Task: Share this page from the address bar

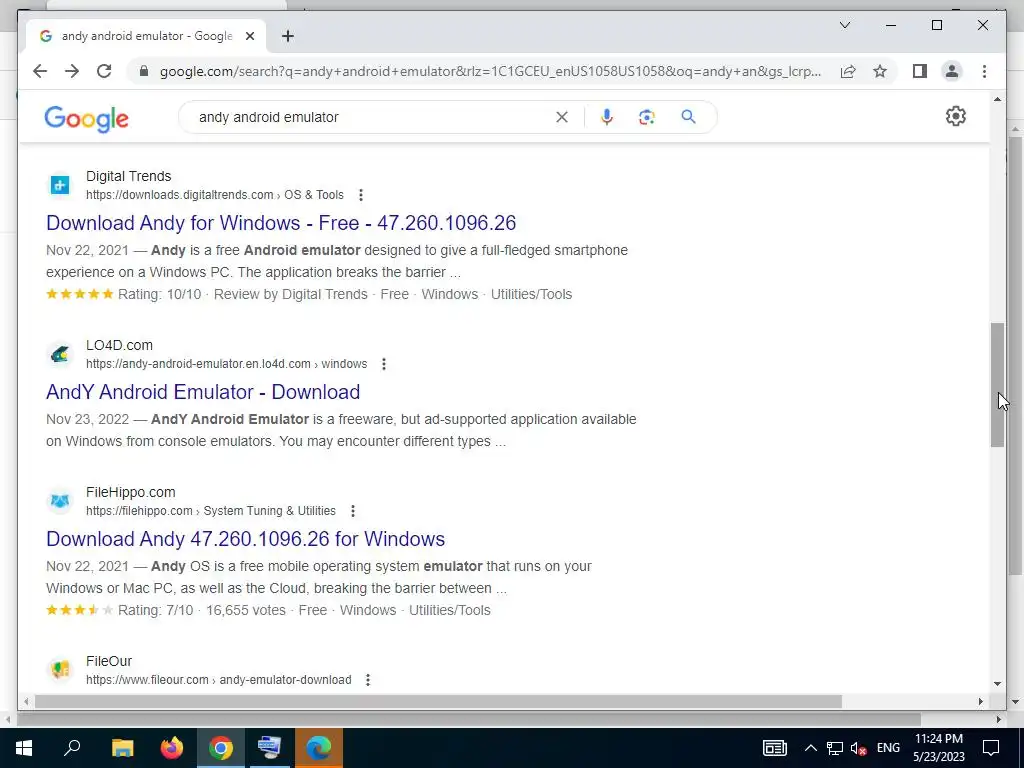Action: click(848, 71)
